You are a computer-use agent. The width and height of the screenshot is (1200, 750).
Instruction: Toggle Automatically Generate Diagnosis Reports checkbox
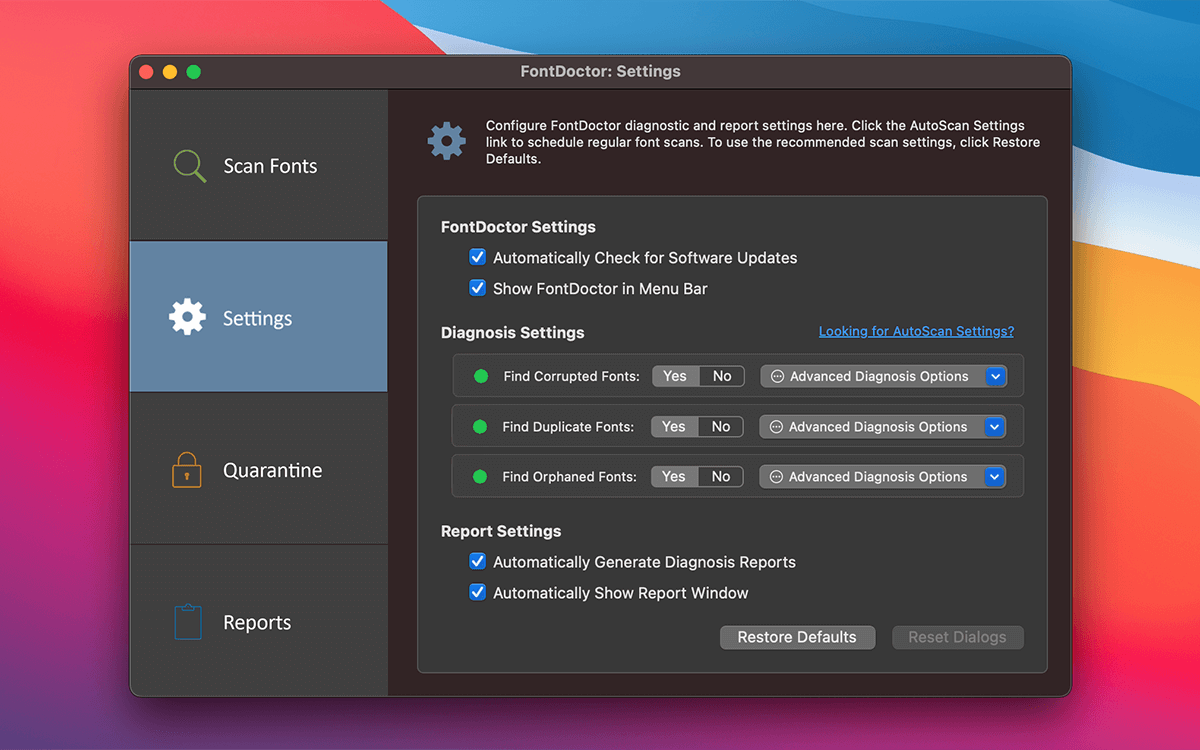pos(477,561)
